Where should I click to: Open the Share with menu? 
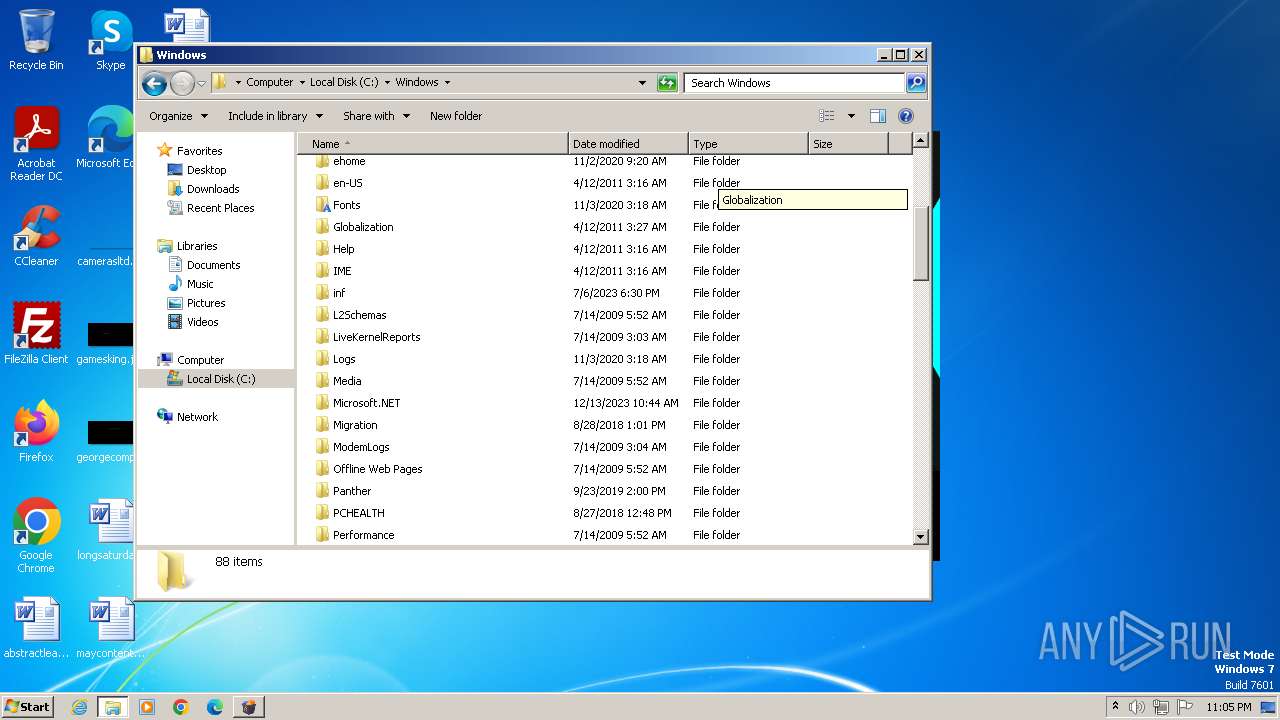tap(376, 116)
